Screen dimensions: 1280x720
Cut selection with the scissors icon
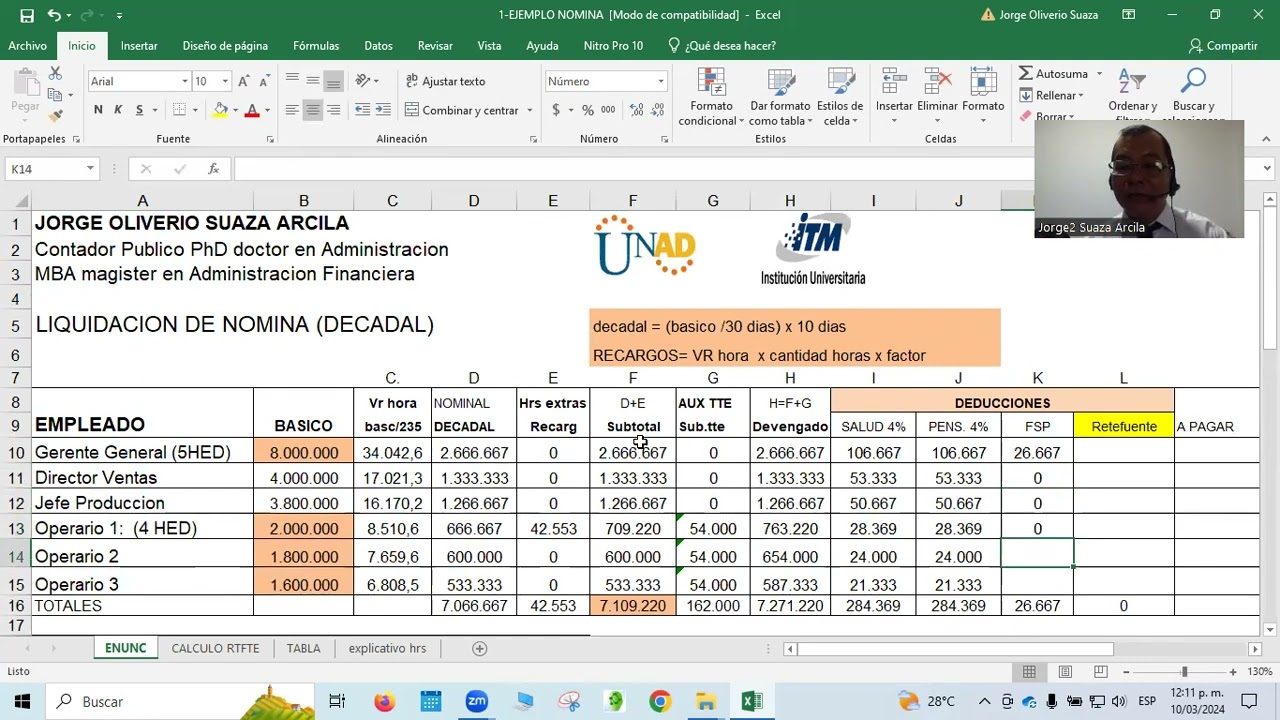coord(55,74)
